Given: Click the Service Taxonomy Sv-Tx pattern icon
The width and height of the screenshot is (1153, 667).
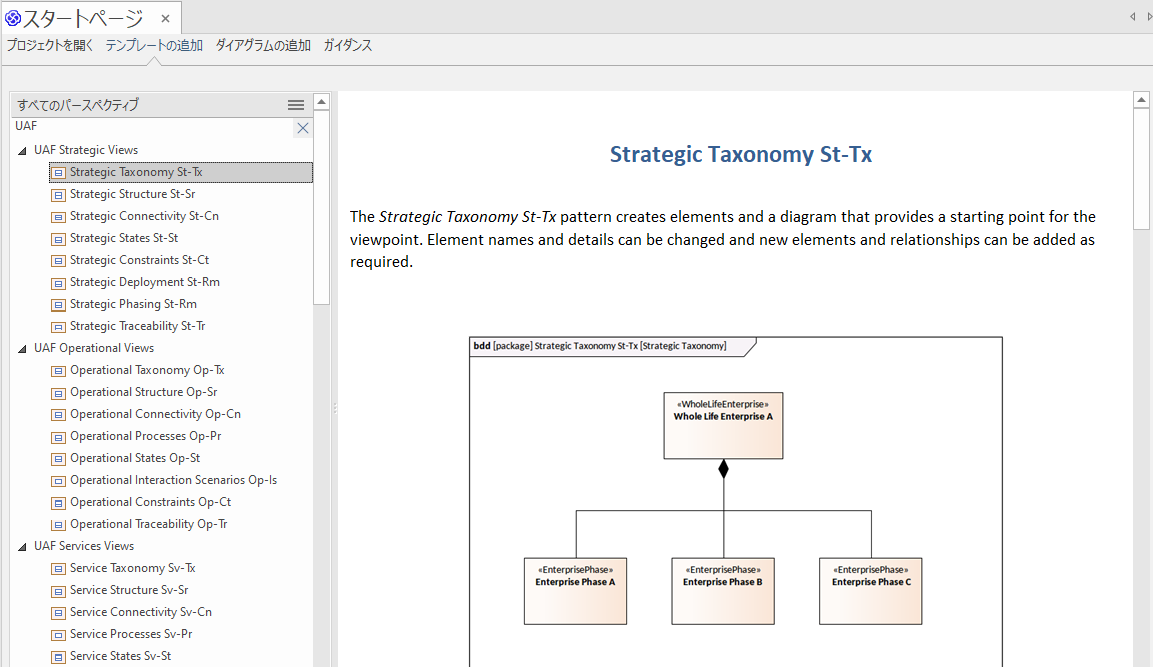Looking at the screenshot, I should pyautogui.click(x=58, y=569).
